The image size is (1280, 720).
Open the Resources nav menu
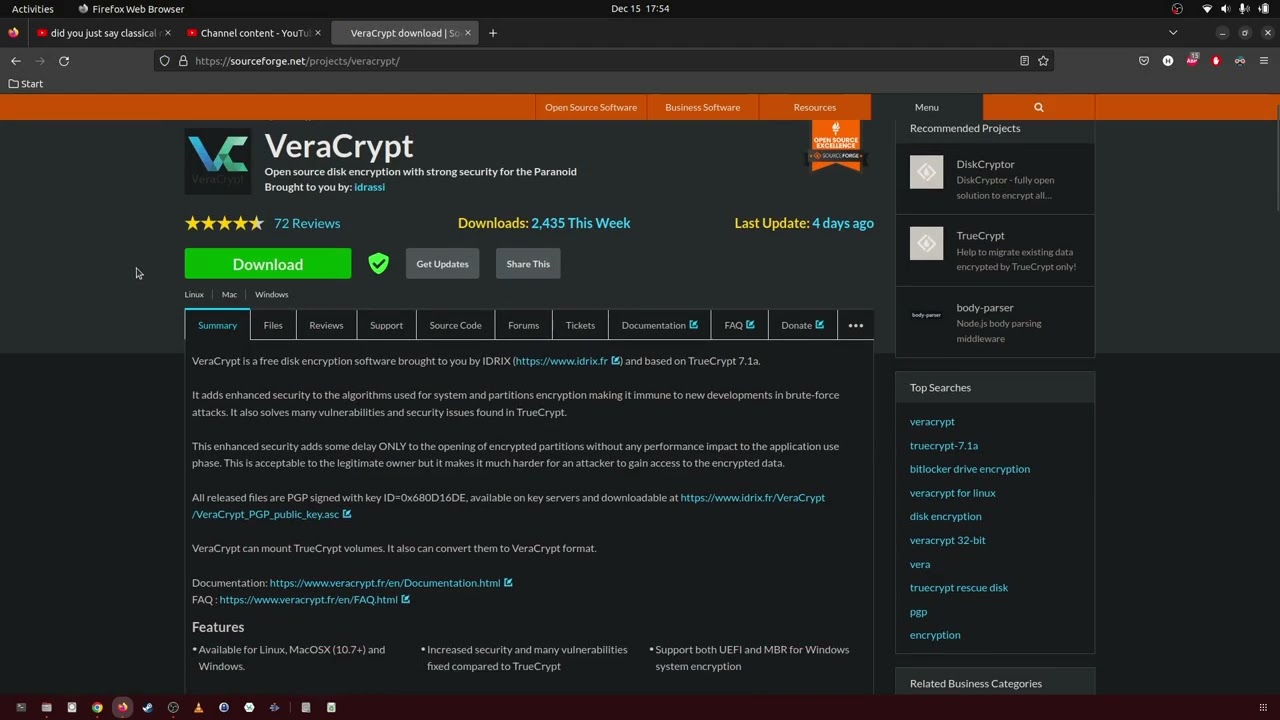(x=815, y=107)
